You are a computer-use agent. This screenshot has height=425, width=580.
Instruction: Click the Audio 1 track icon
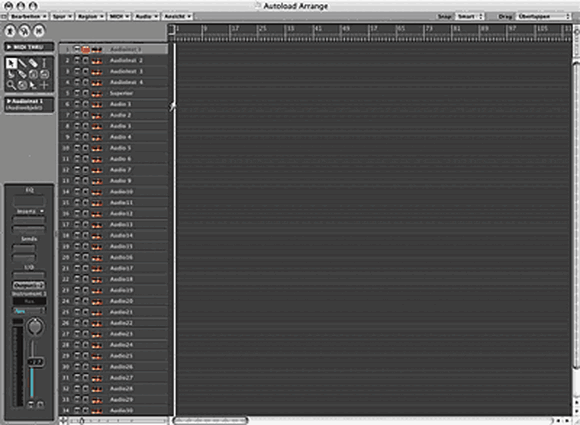97,105
